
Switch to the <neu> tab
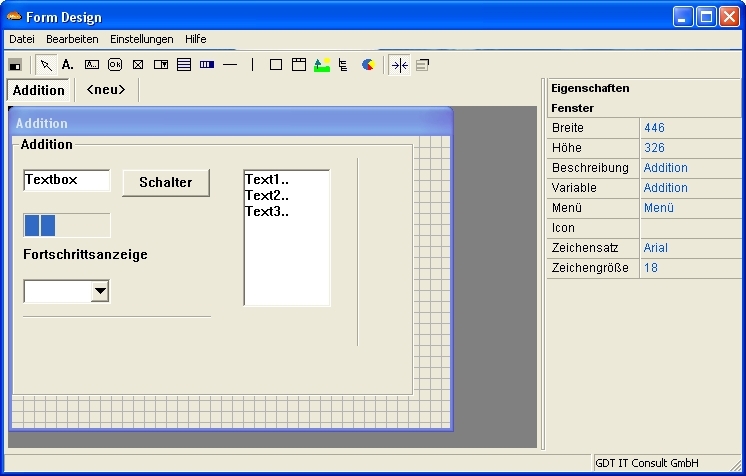106,90
